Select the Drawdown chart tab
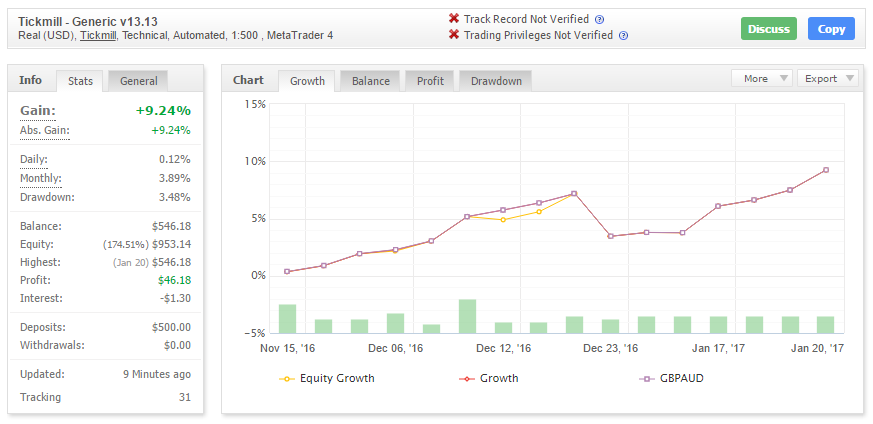This screenshot has height=424, width=873. point(496,81)
